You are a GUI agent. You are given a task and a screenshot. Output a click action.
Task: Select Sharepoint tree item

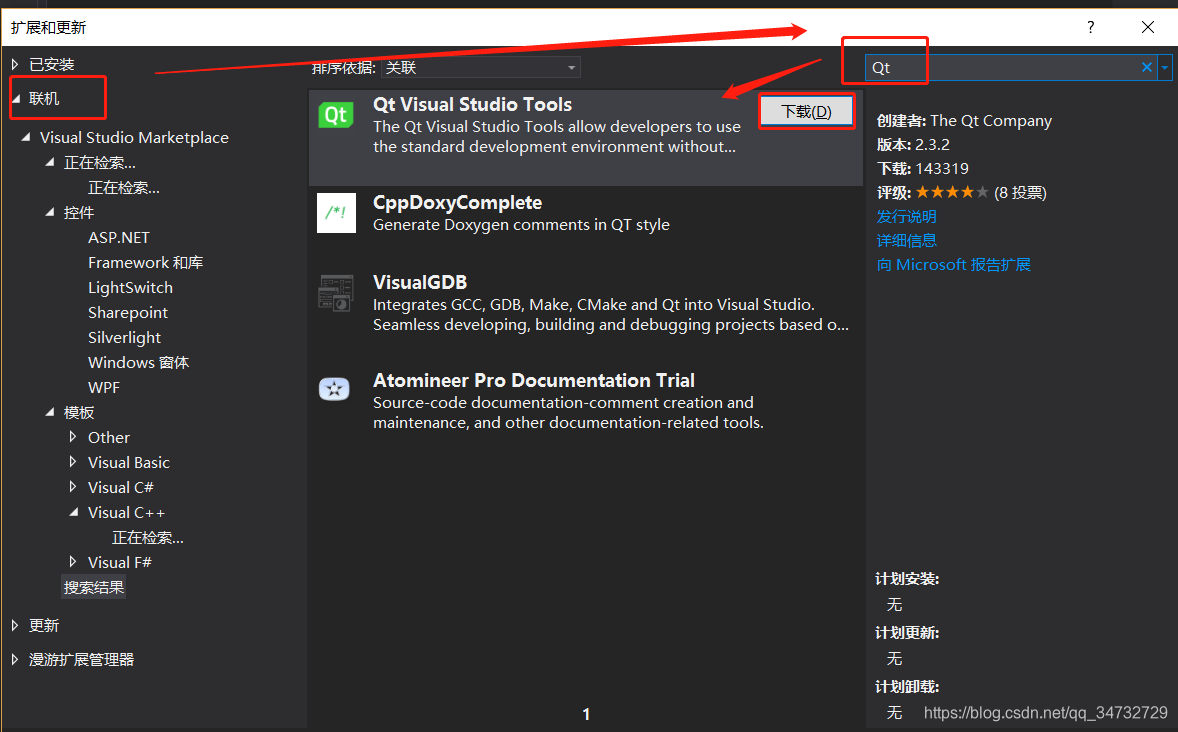[x=128, y=313]
